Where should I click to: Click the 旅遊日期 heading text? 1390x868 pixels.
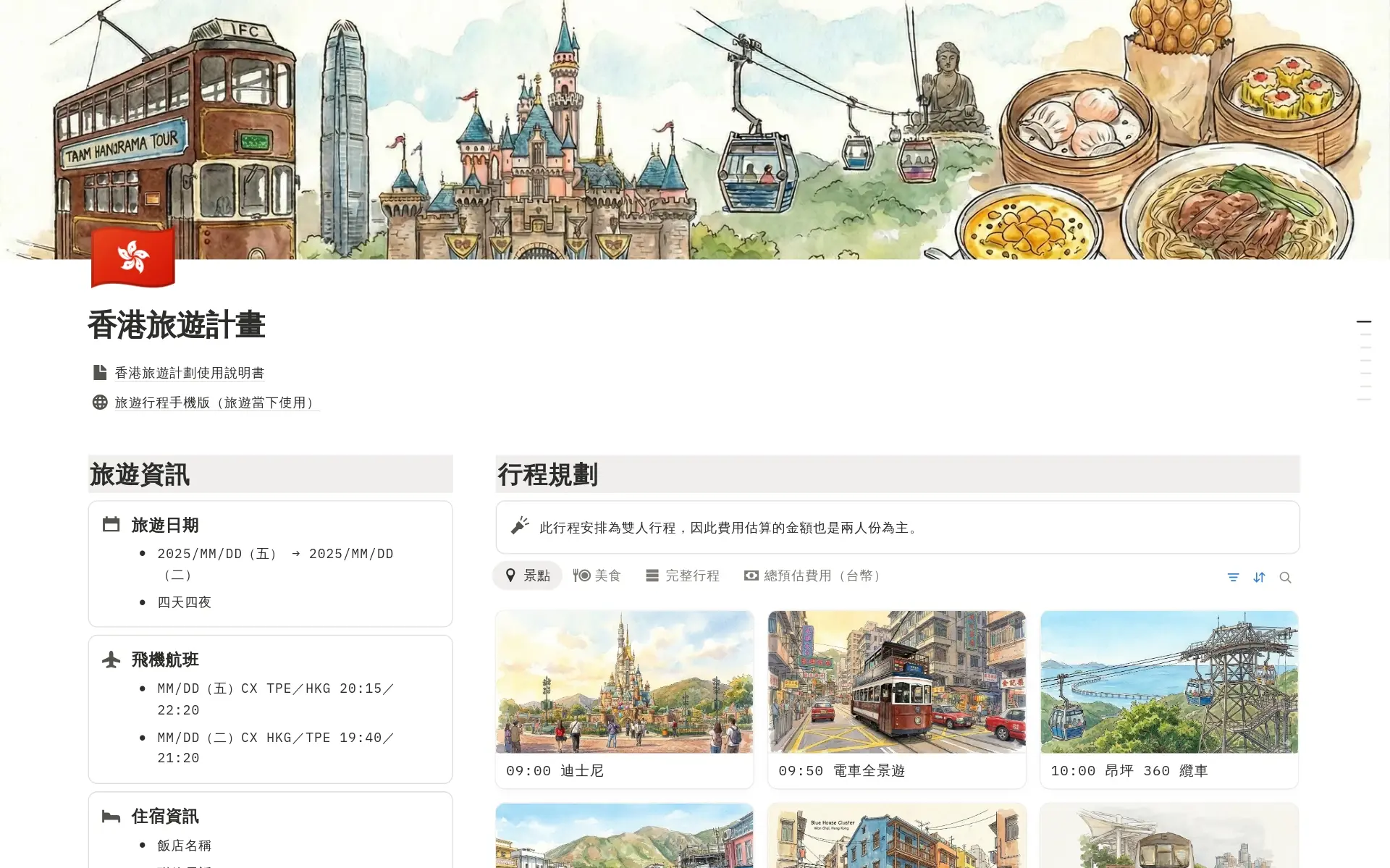tap(165, 525)
